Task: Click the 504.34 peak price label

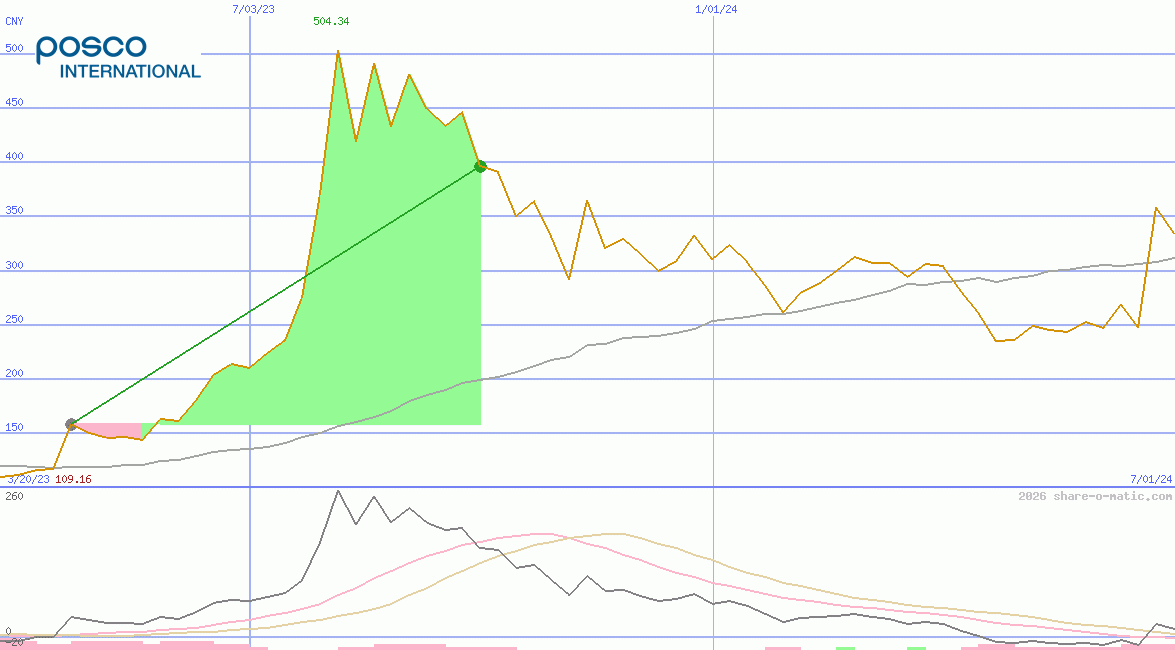Action: pyautogui.click(x=331, y=21)
